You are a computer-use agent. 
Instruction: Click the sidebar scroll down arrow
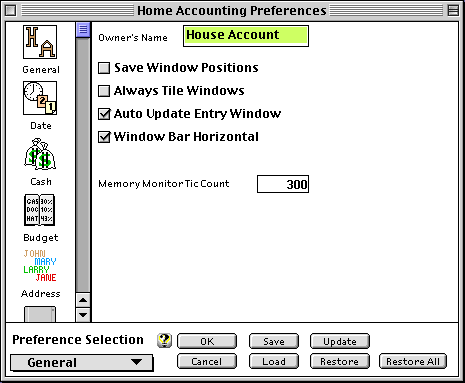pos(83,315)
